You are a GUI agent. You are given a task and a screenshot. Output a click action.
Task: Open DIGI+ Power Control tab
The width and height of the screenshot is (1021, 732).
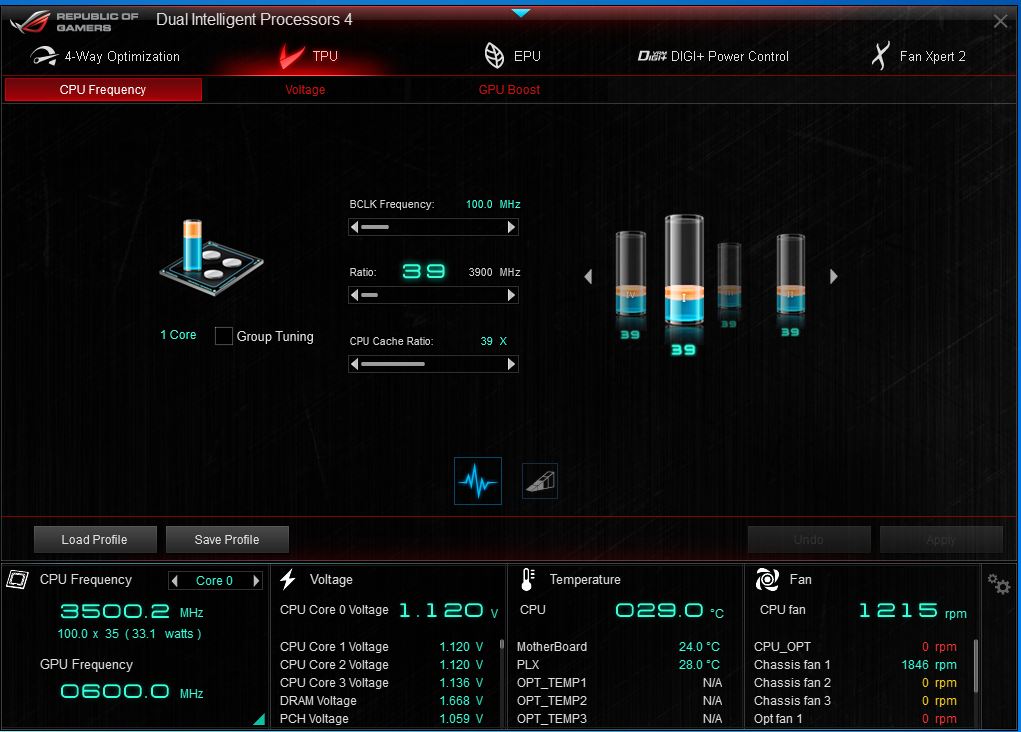coord(713,56)
